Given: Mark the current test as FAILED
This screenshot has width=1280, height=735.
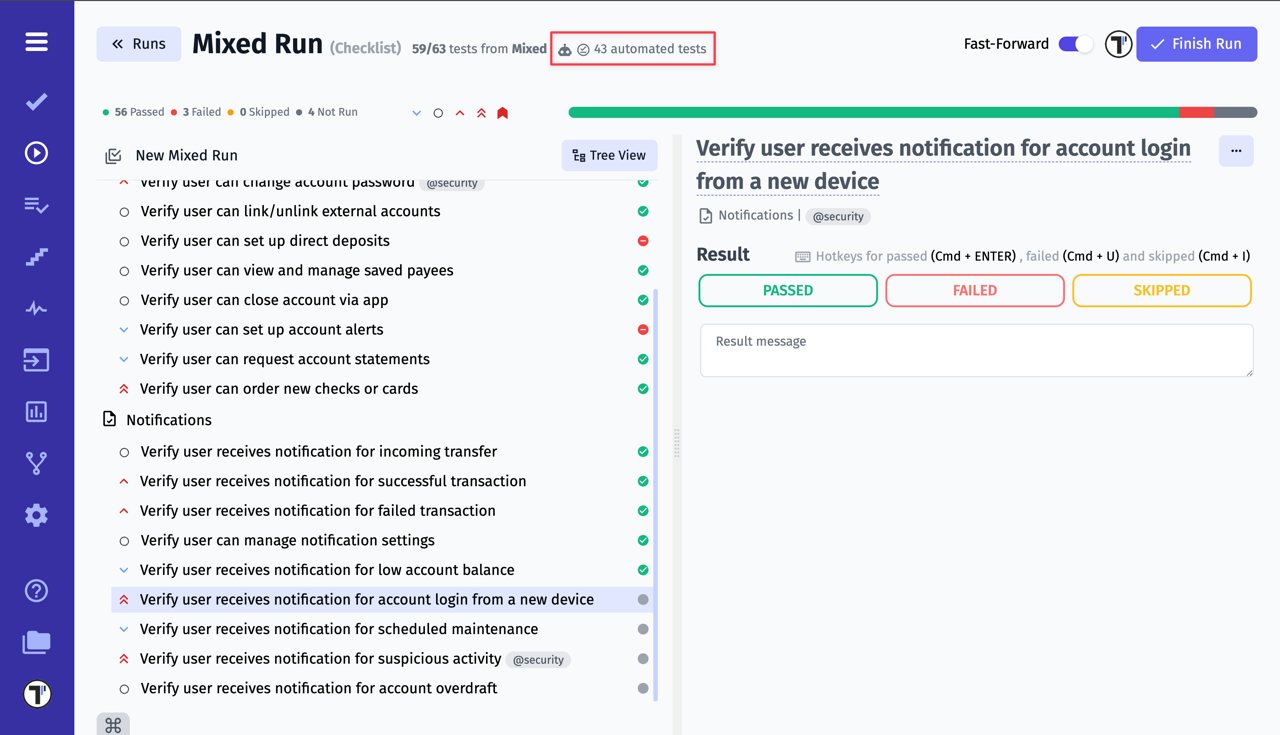Looking at the screenshot, I should pos(974,290).
